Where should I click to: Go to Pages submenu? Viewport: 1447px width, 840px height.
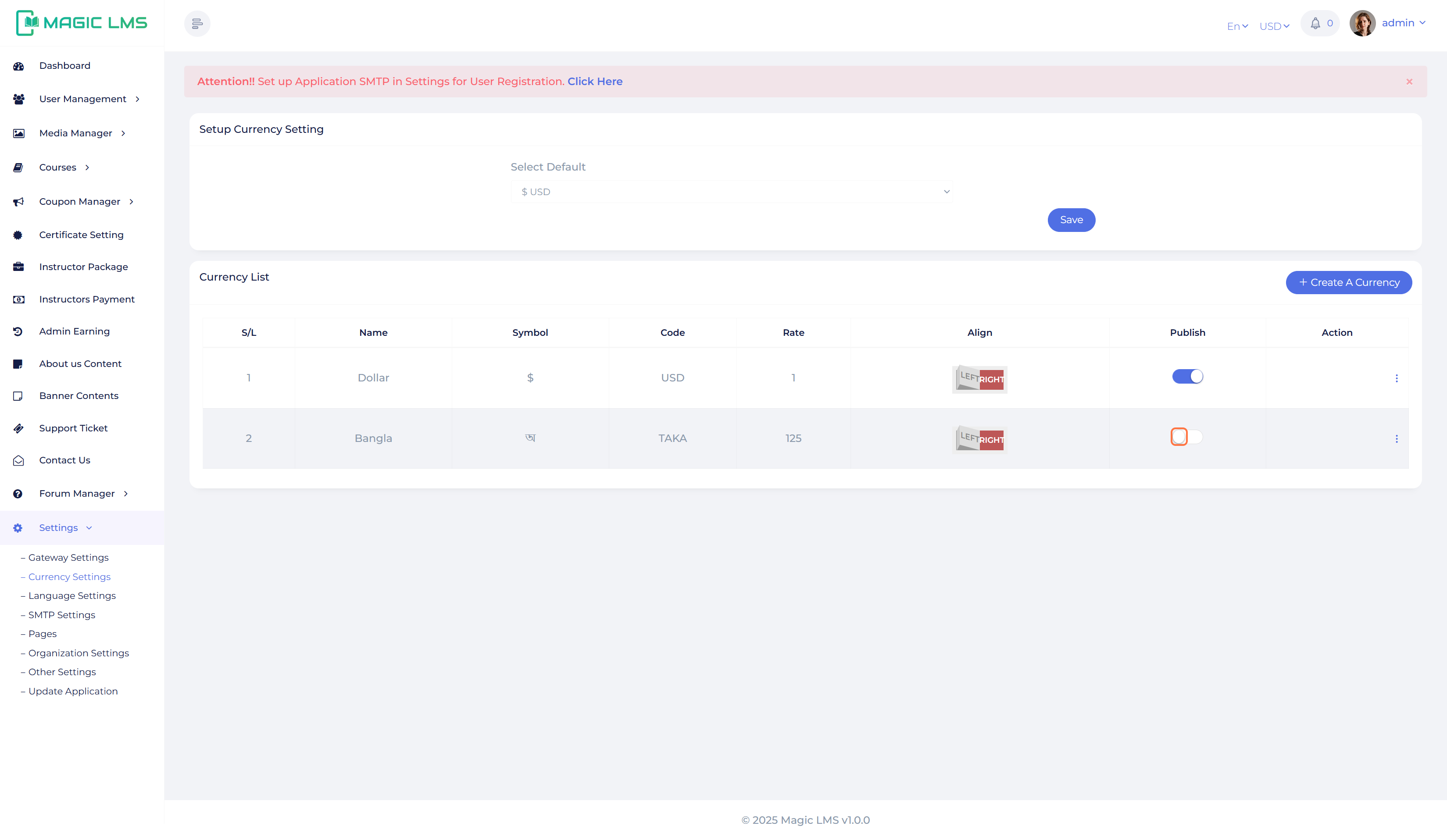pos(43,634)
